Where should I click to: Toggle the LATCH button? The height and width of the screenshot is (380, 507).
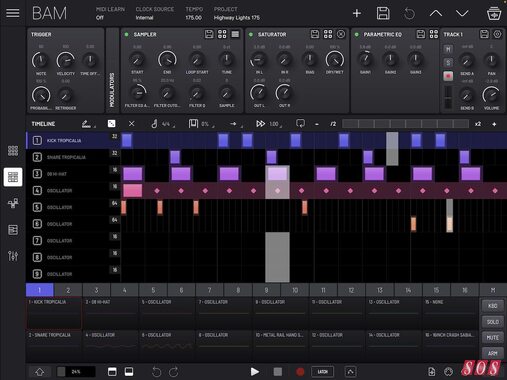(x=322, y=372)
